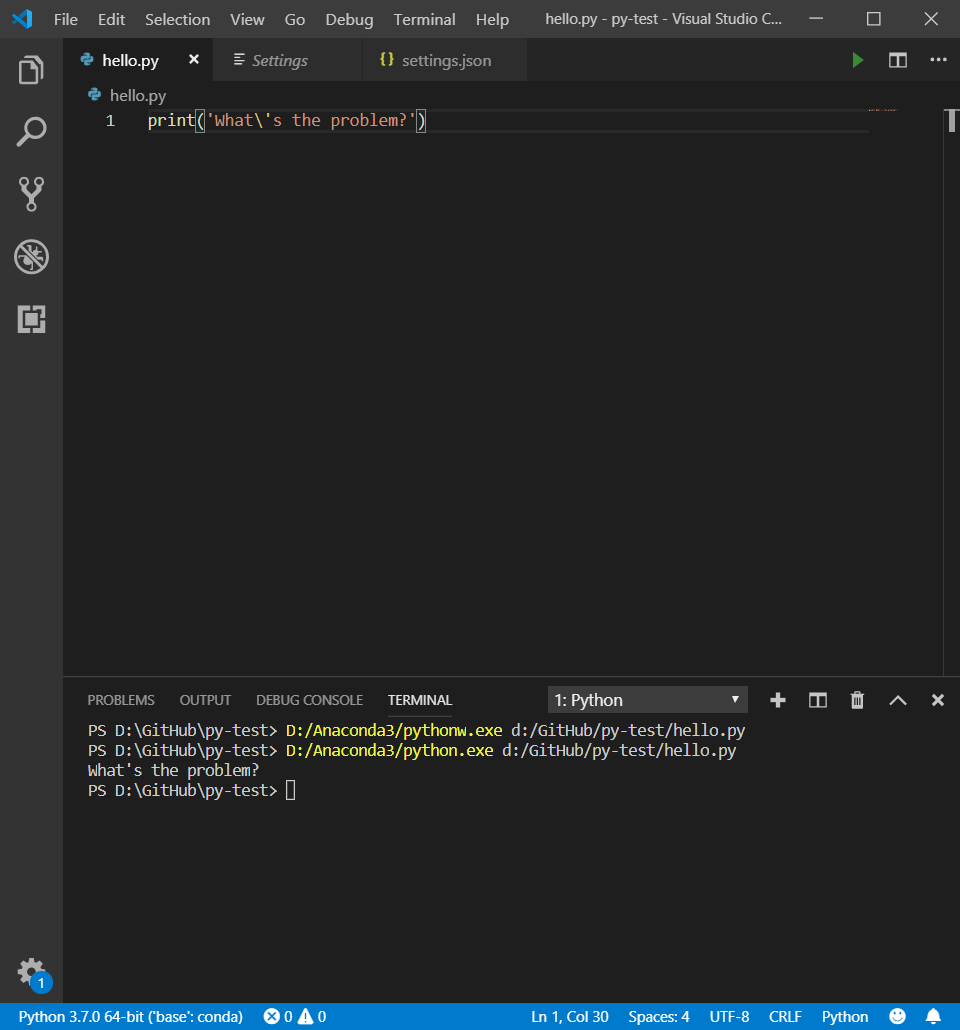Run Python file with green play button

pyautogui.click(x=857, y=60)
